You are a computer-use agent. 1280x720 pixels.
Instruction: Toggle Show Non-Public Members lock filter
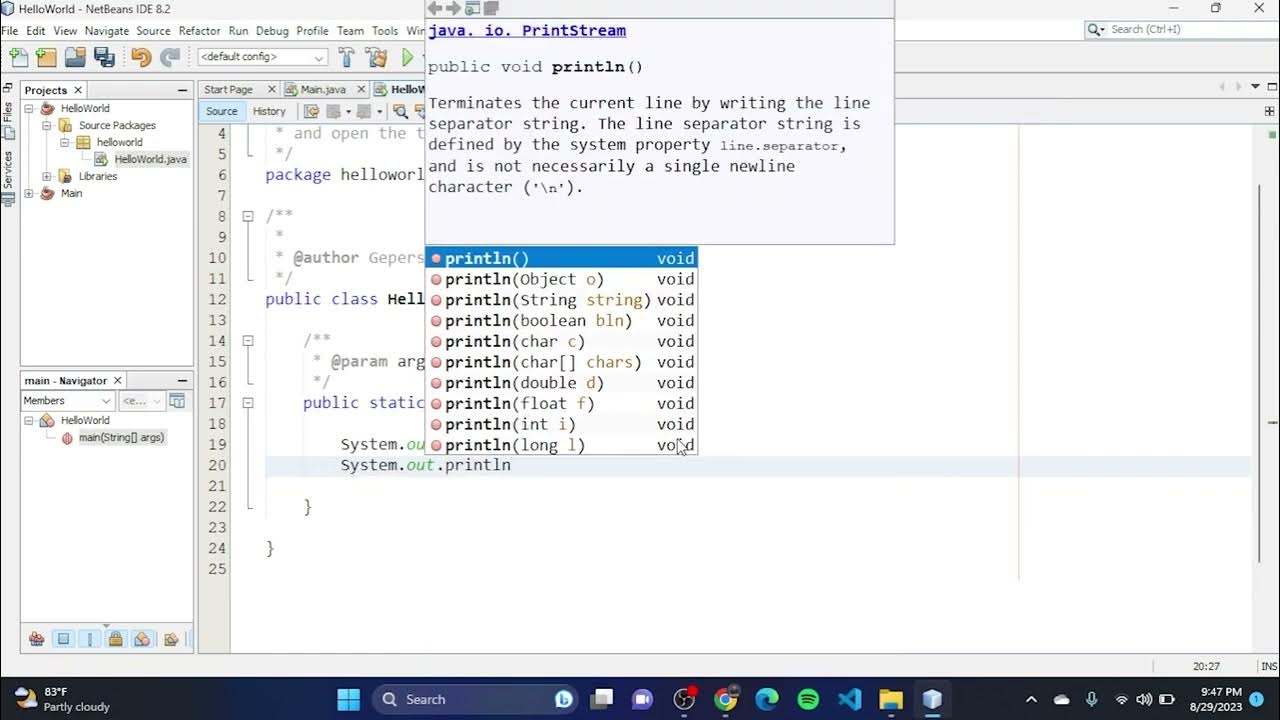click(x=115, y=639)
